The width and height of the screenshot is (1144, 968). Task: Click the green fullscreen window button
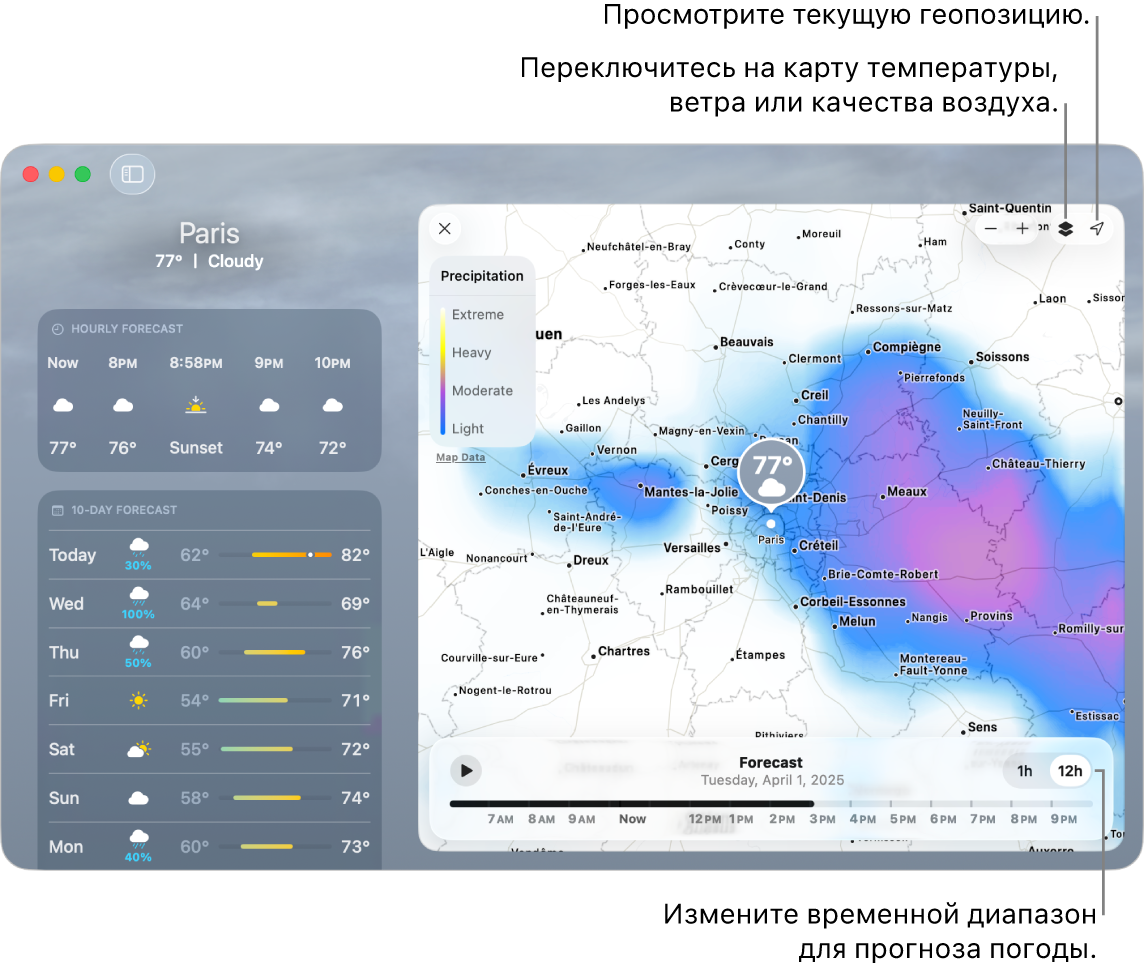point(83,174)
